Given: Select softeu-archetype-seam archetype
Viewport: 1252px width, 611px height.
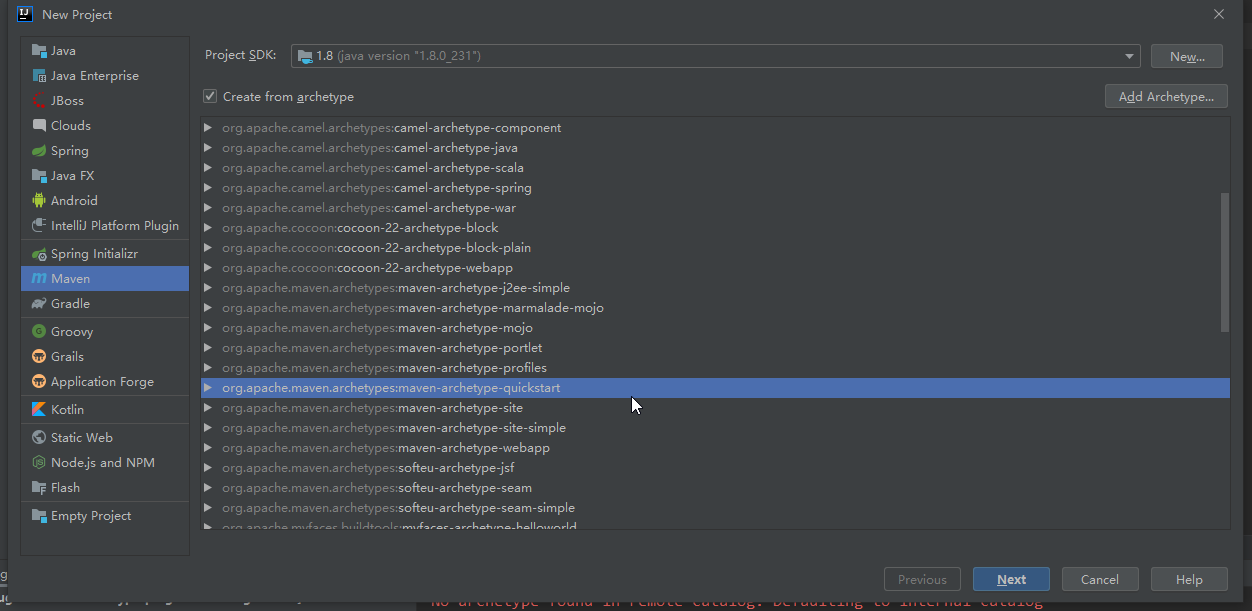Looking at the screenshot, I should coord(715,488).
